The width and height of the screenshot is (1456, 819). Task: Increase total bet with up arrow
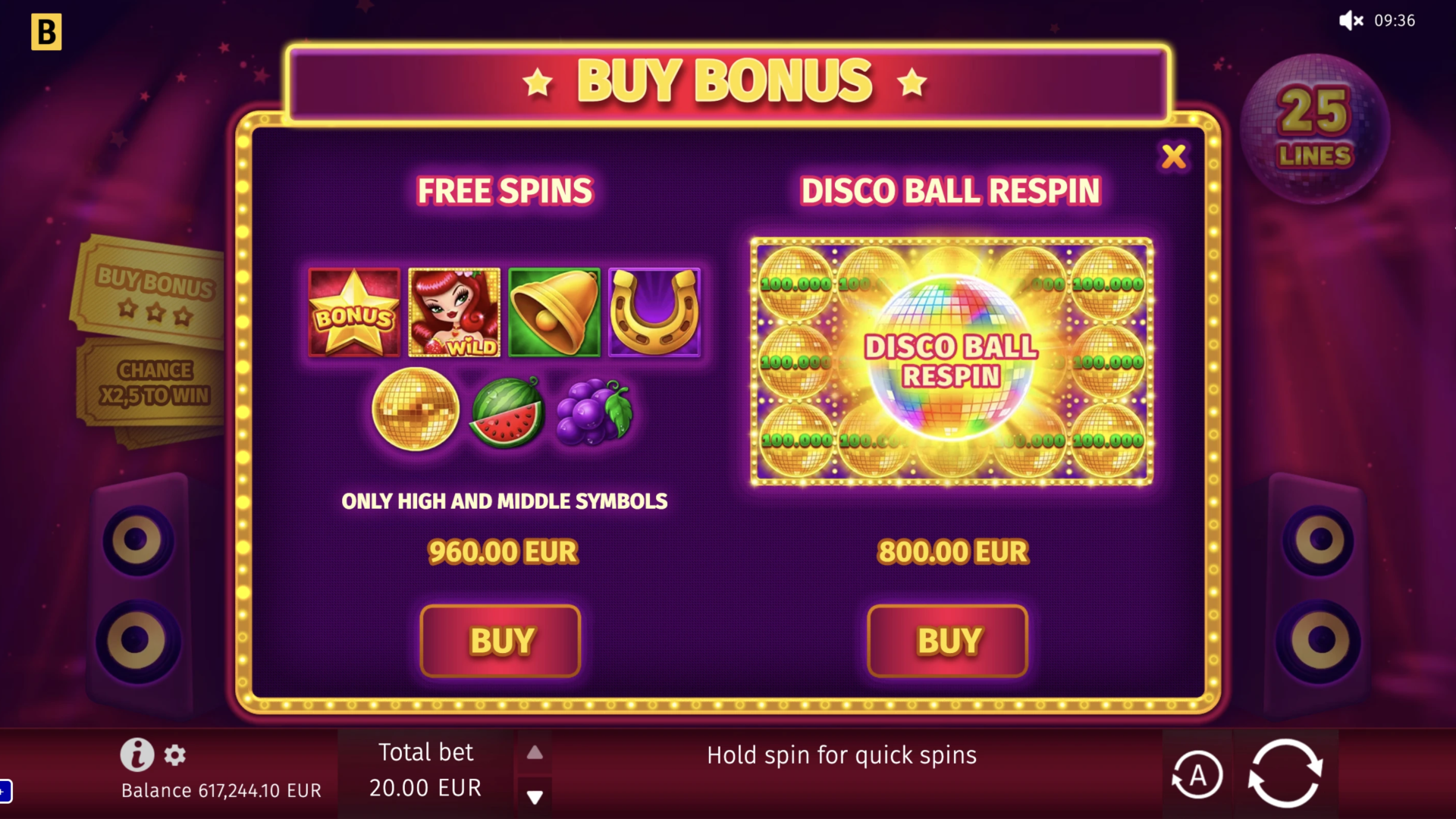point(535,752)
